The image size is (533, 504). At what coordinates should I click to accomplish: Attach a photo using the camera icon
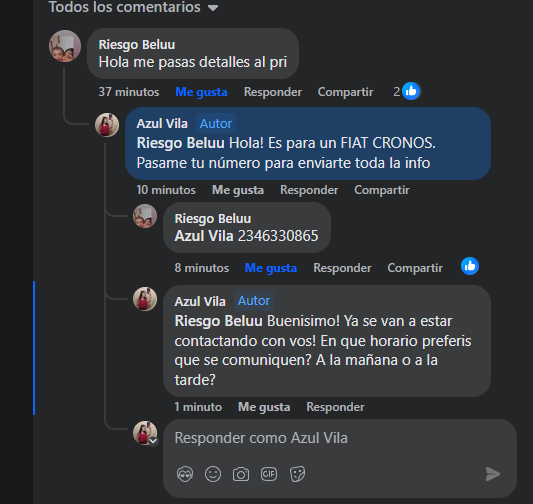[241, 474]
